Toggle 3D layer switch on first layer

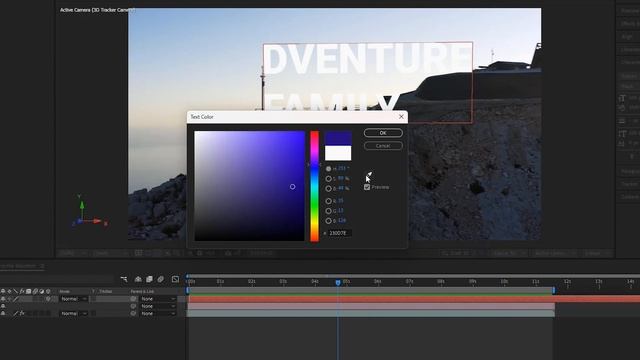48,299
